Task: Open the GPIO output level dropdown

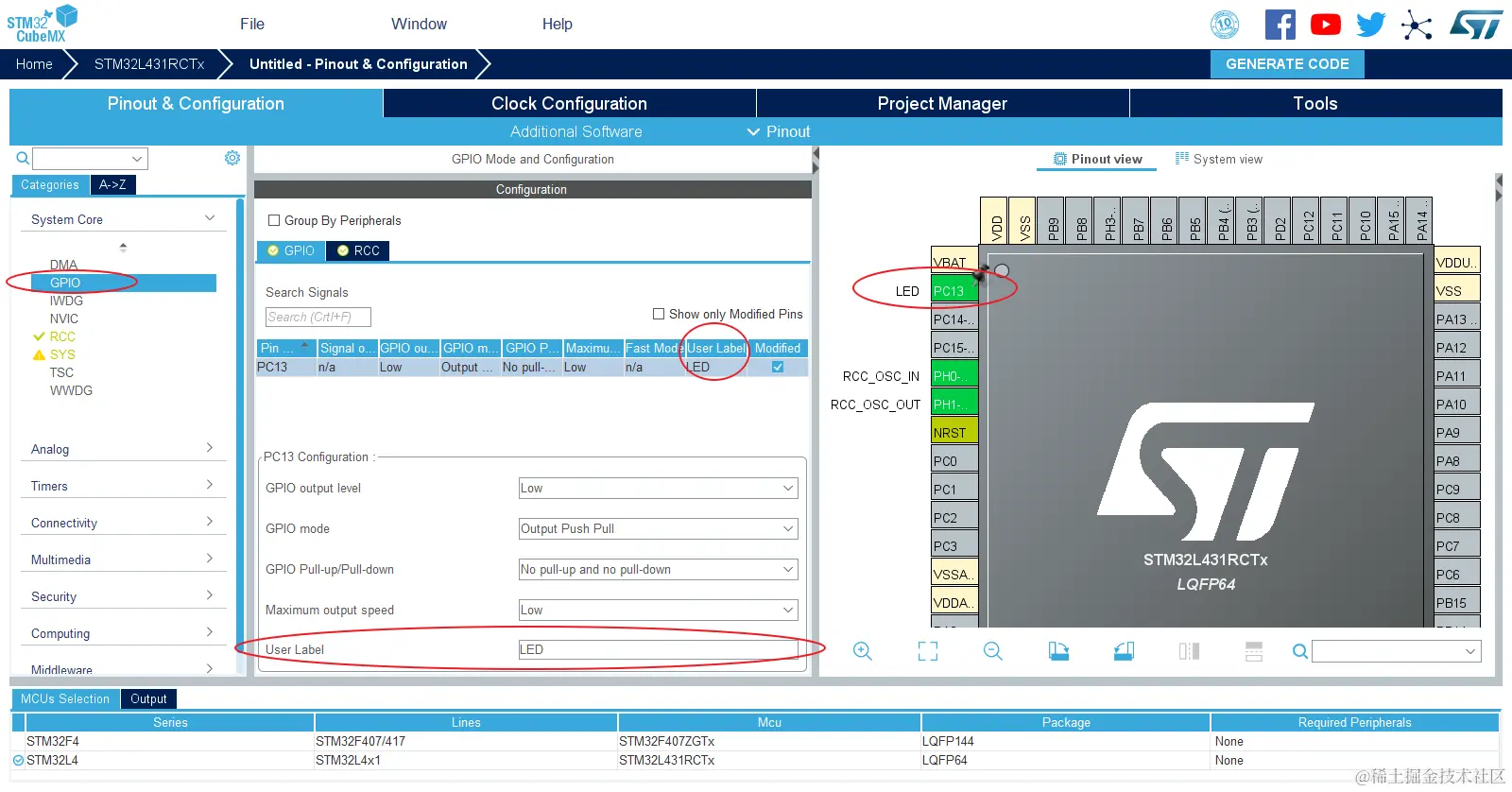Action: (658, 489)
